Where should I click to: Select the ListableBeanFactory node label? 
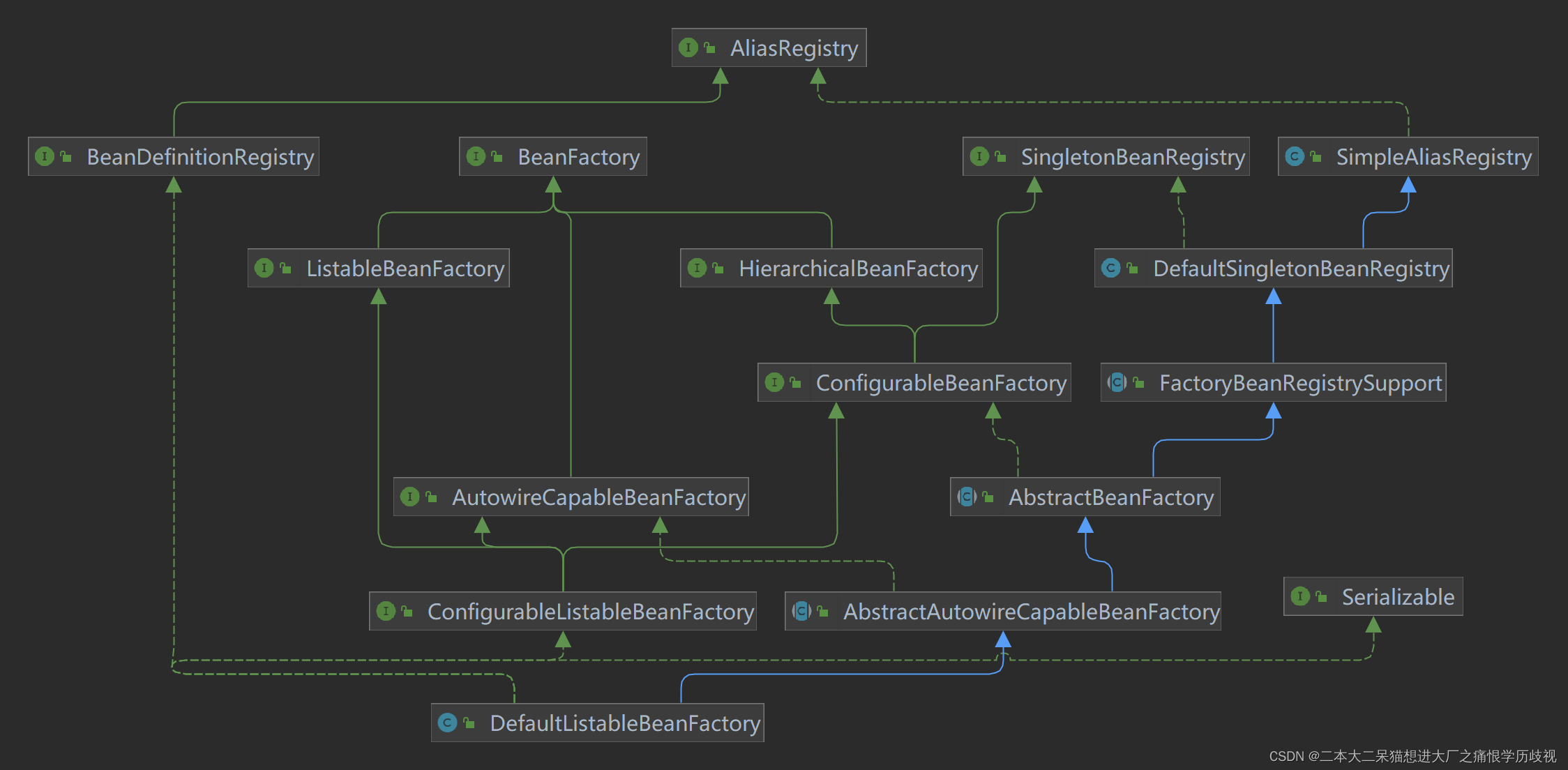[x=405, y=269]
